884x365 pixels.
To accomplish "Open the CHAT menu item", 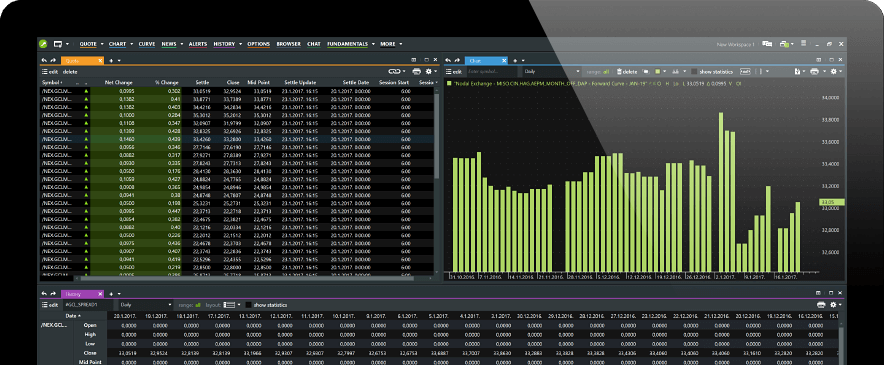I will coord(314,43).
